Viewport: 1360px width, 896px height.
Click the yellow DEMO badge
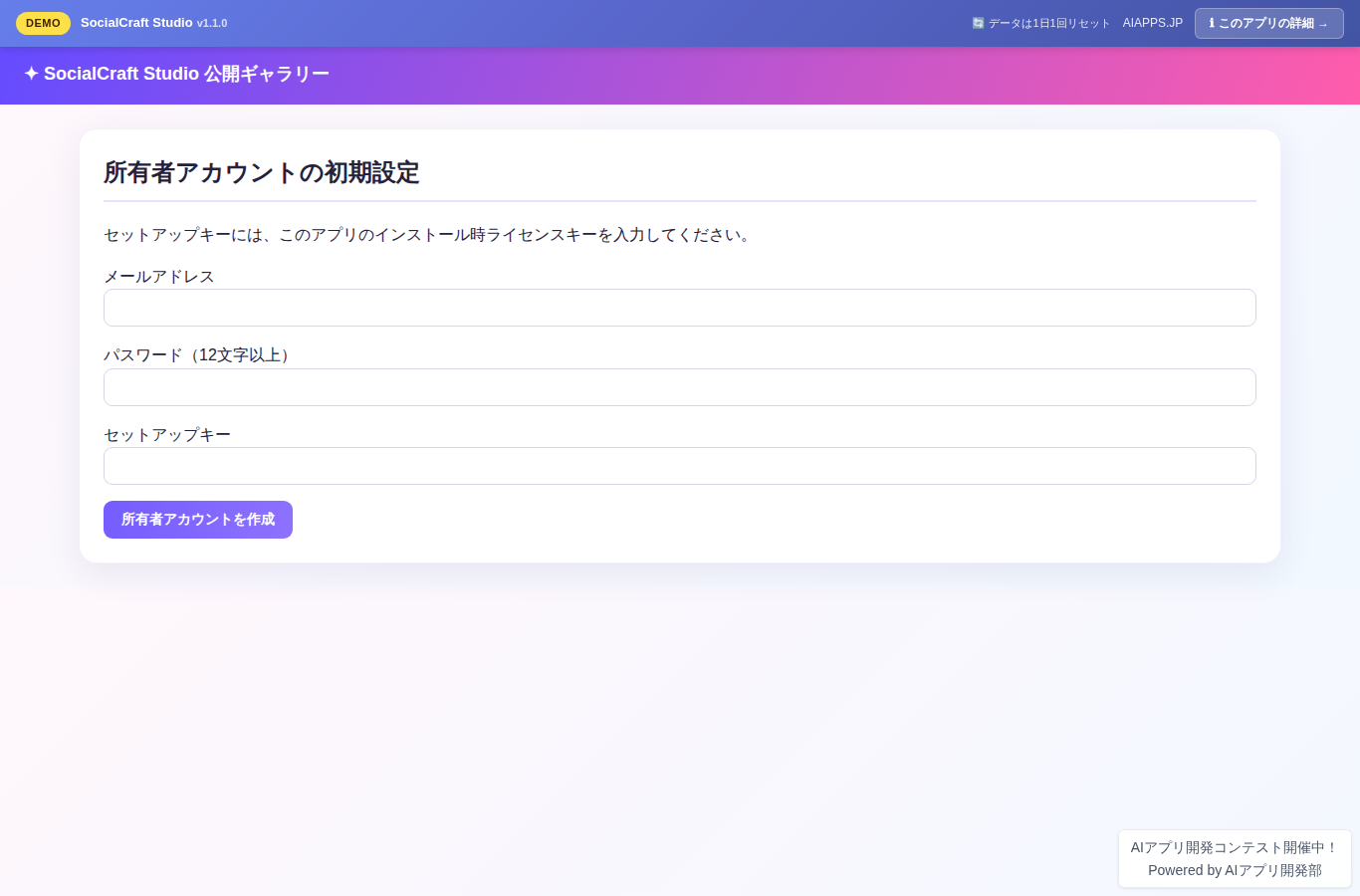pos(43,23)
